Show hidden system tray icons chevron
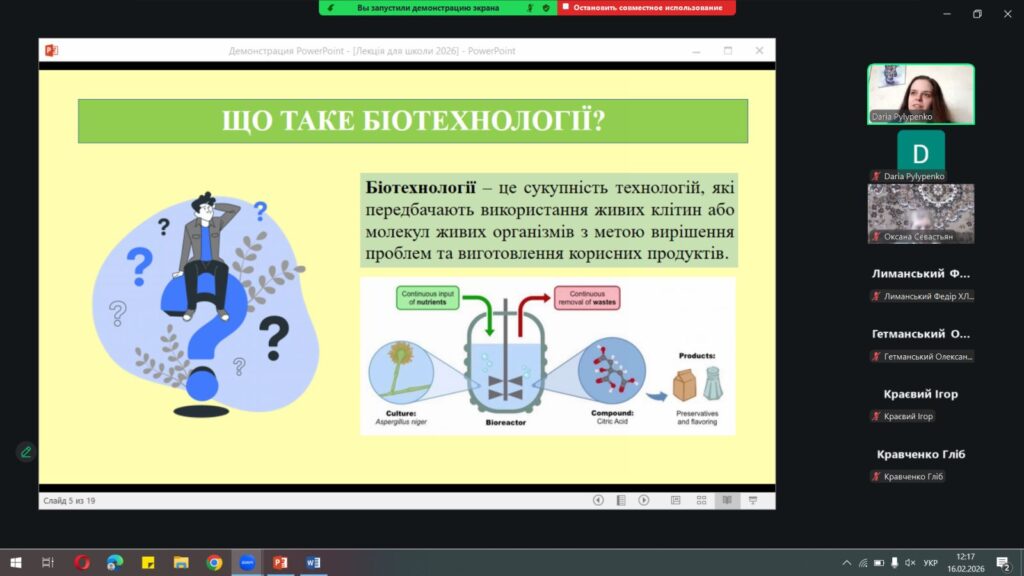The width and height of the screenshot is (1024, 576). (847, 562)
